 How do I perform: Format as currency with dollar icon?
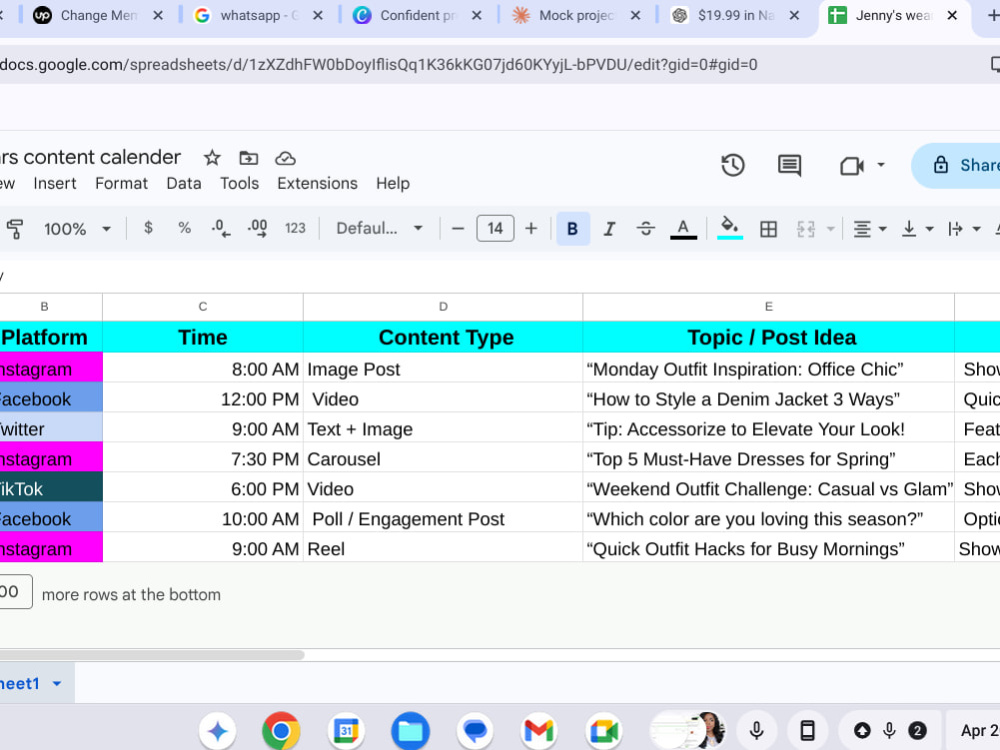tap(148, 228)
